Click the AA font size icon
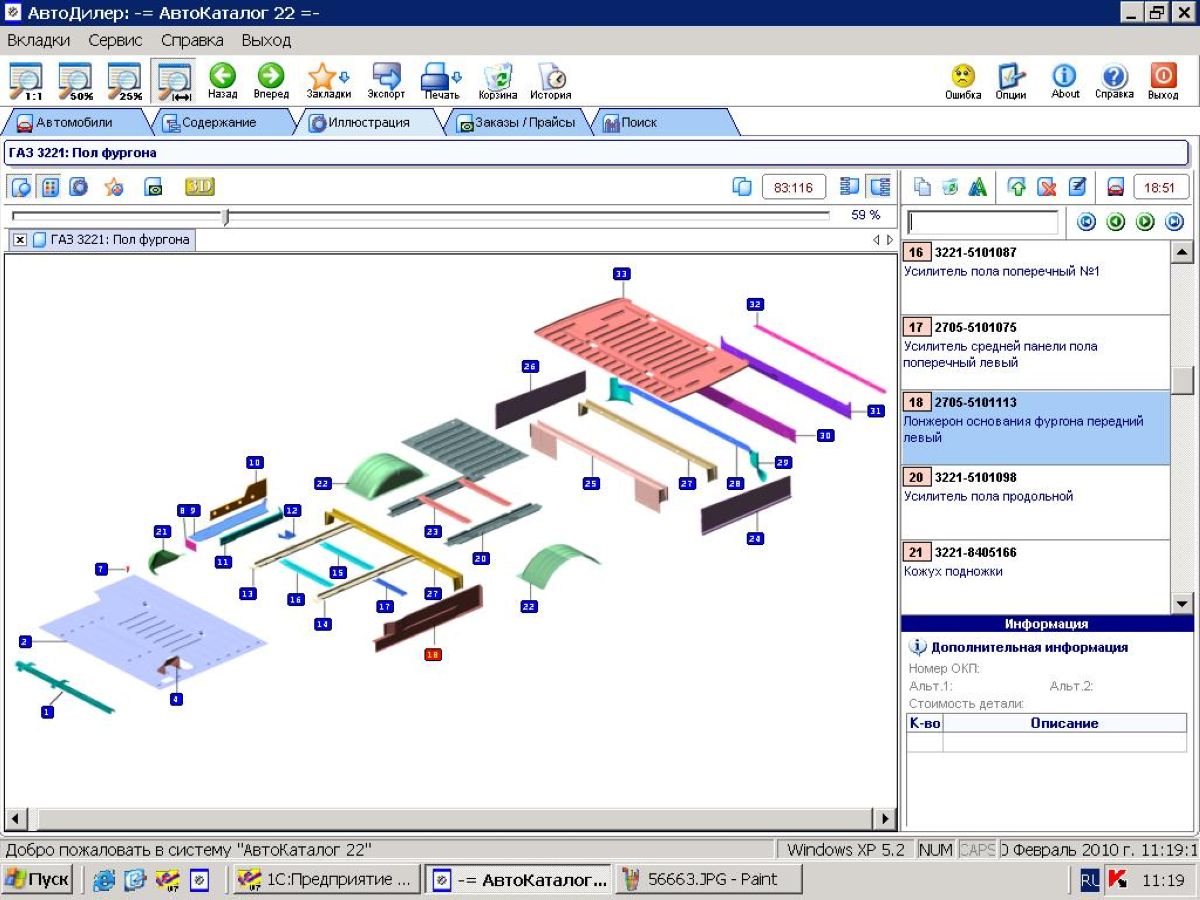The height and width of the screenshot is (900, 1200). [x=978, y=187]
